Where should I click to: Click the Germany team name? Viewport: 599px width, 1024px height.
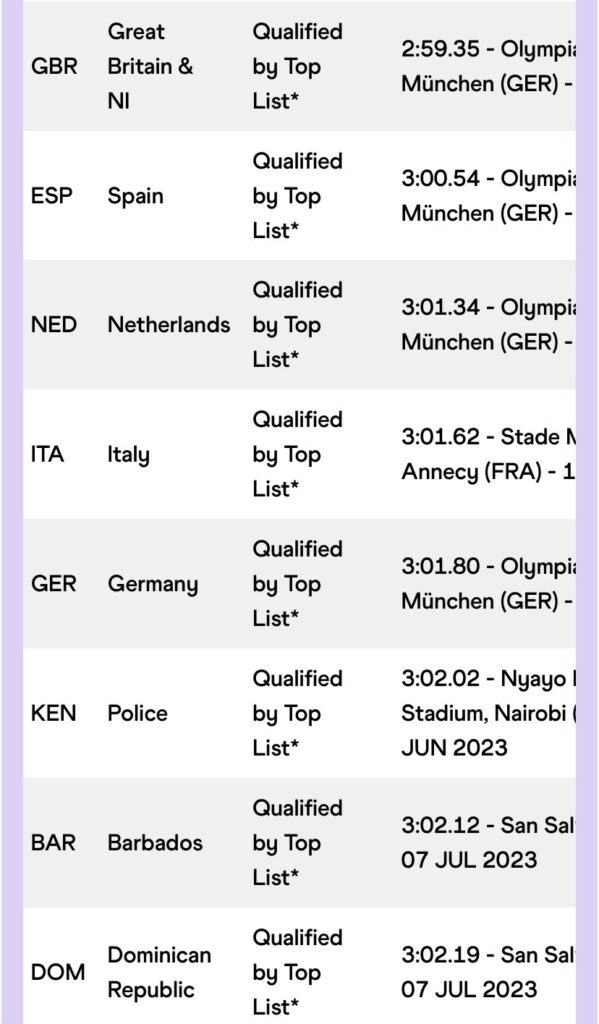152,584
